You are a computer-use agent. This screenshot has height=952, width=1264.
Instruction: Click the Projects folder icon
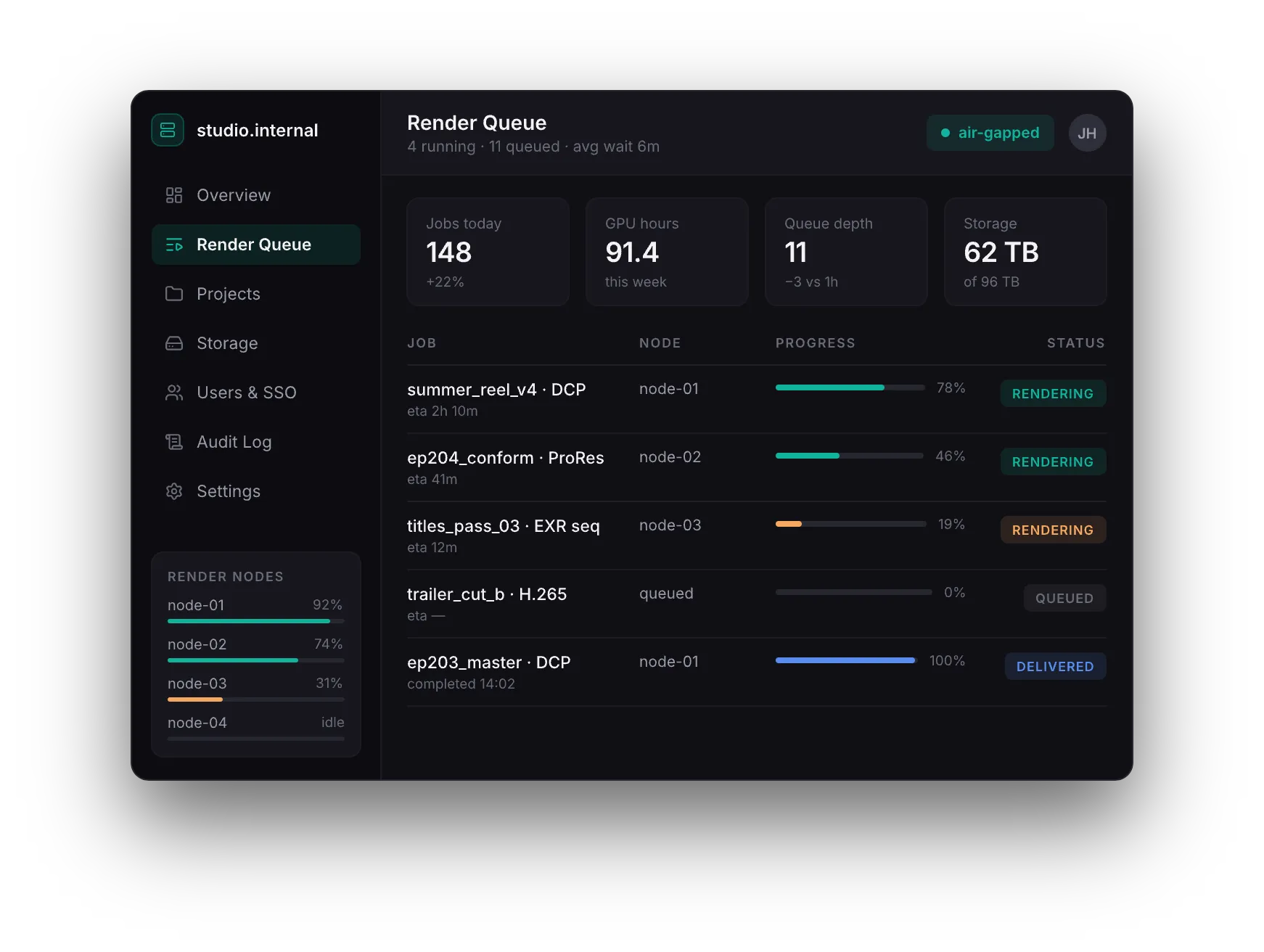point(174,294)
